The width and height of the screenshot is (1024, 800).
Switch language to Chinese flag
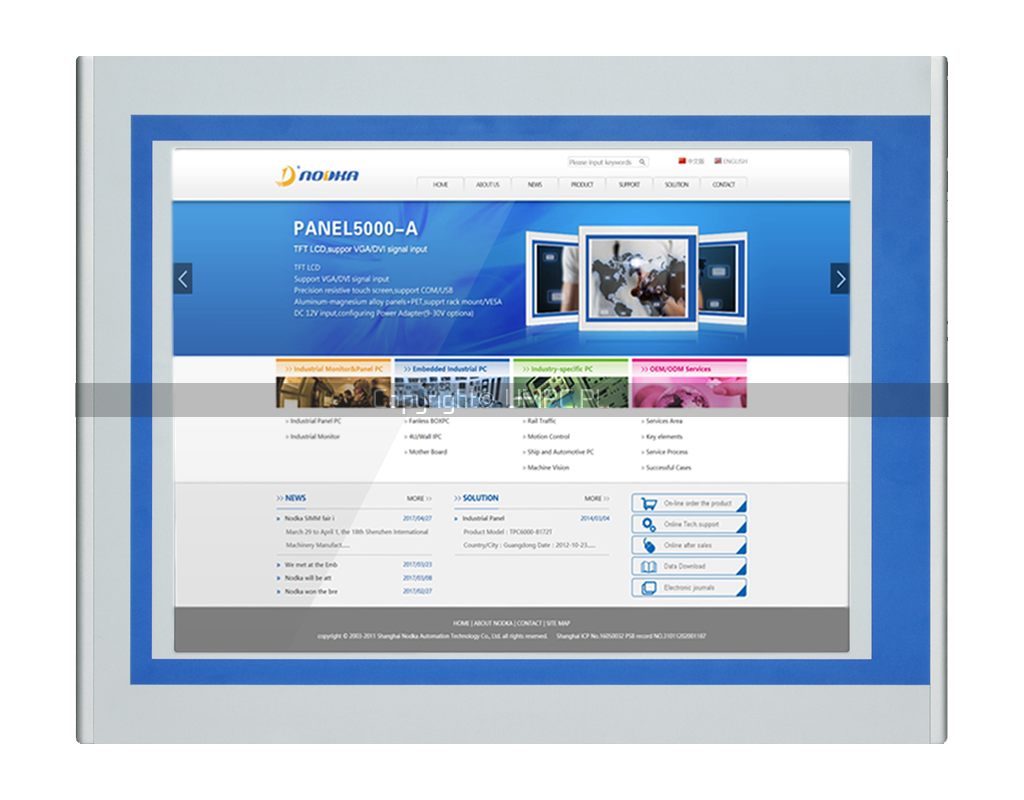pyautogui.click(x=683, y=161)
